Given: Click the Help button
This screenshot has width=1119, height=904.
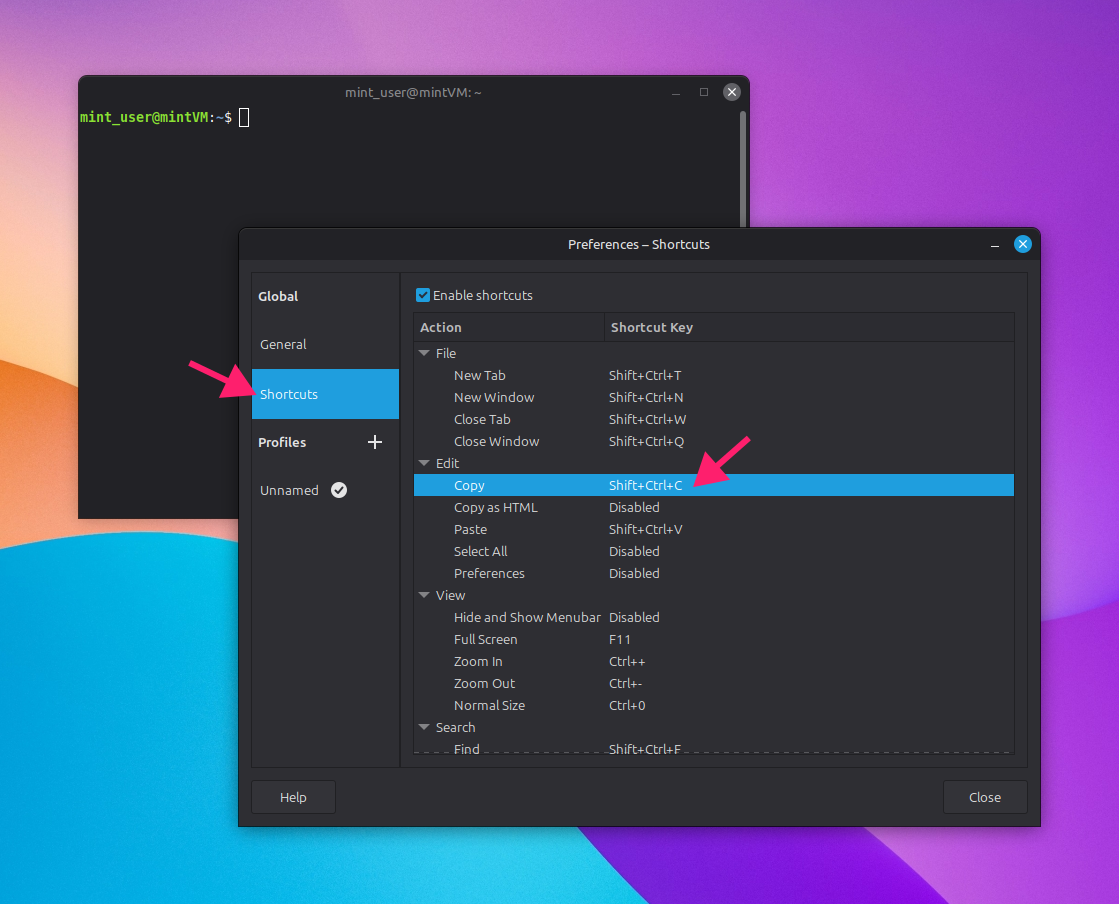Looking at the screenshot, I should [293, 797].
